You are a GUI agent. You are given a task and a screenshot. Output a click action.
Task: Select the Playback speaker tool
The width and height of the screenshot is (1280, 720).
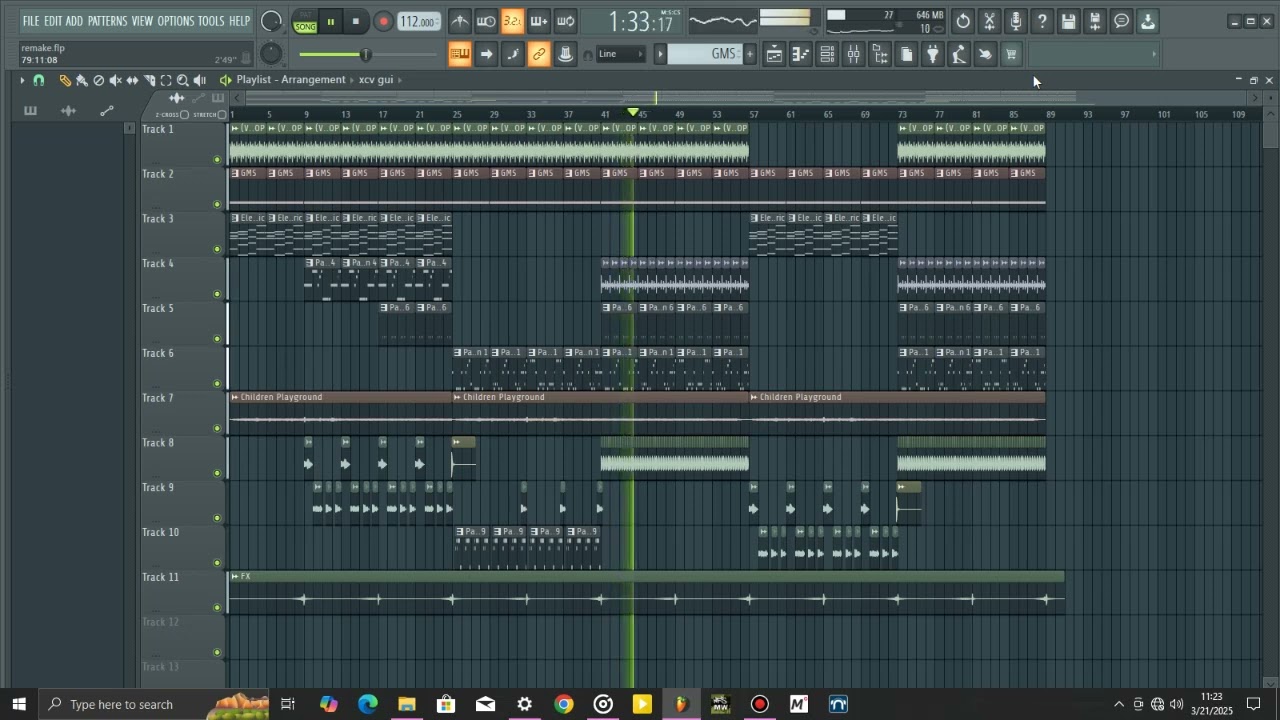[200, 80]
